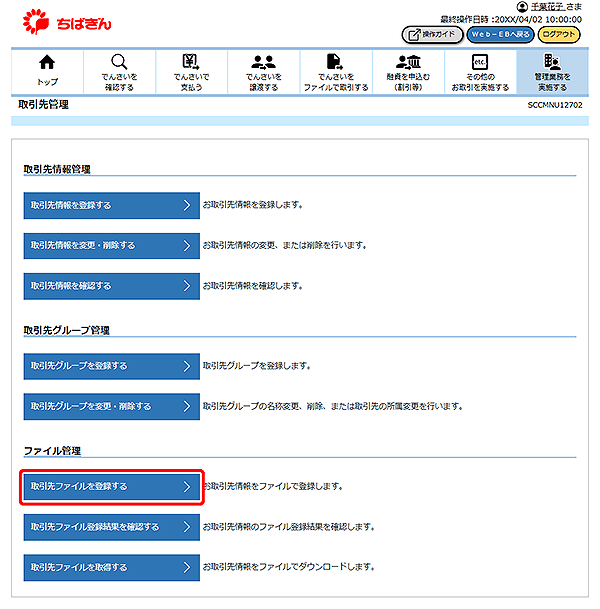The width and height of the screenshot is (600, 609).
Task: Click Web-EBへ戻る button
Action: (500, 35)
